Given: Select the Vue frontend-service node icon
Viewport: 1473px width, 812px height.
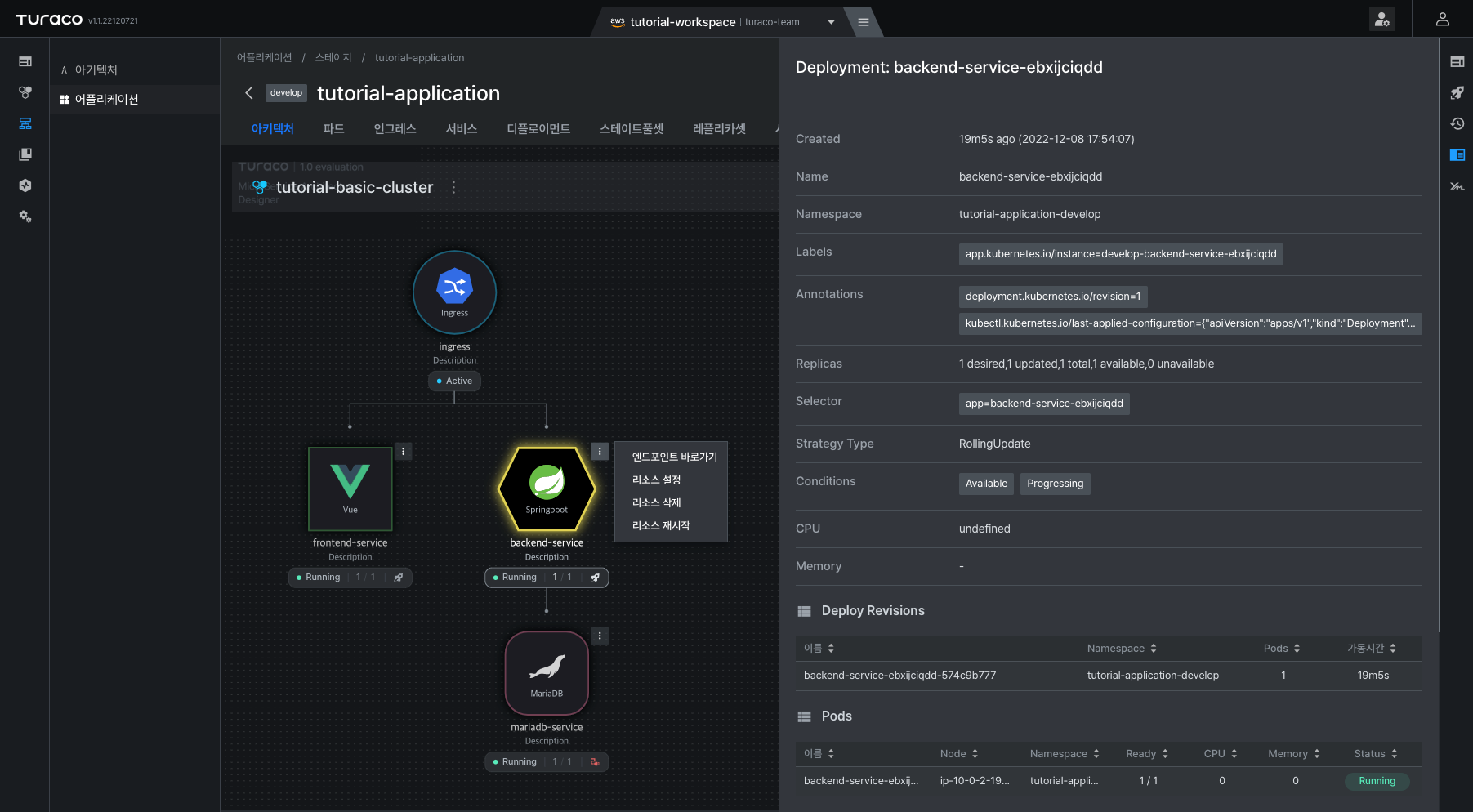Looking at the screenshot, I should [x=350, y=489].
